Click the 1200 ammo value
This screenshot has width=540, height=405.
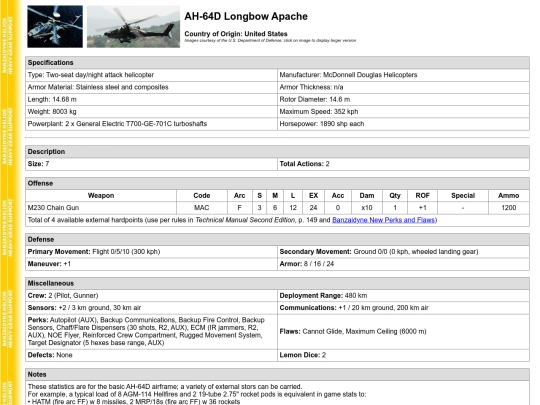(x=509, y=208)
